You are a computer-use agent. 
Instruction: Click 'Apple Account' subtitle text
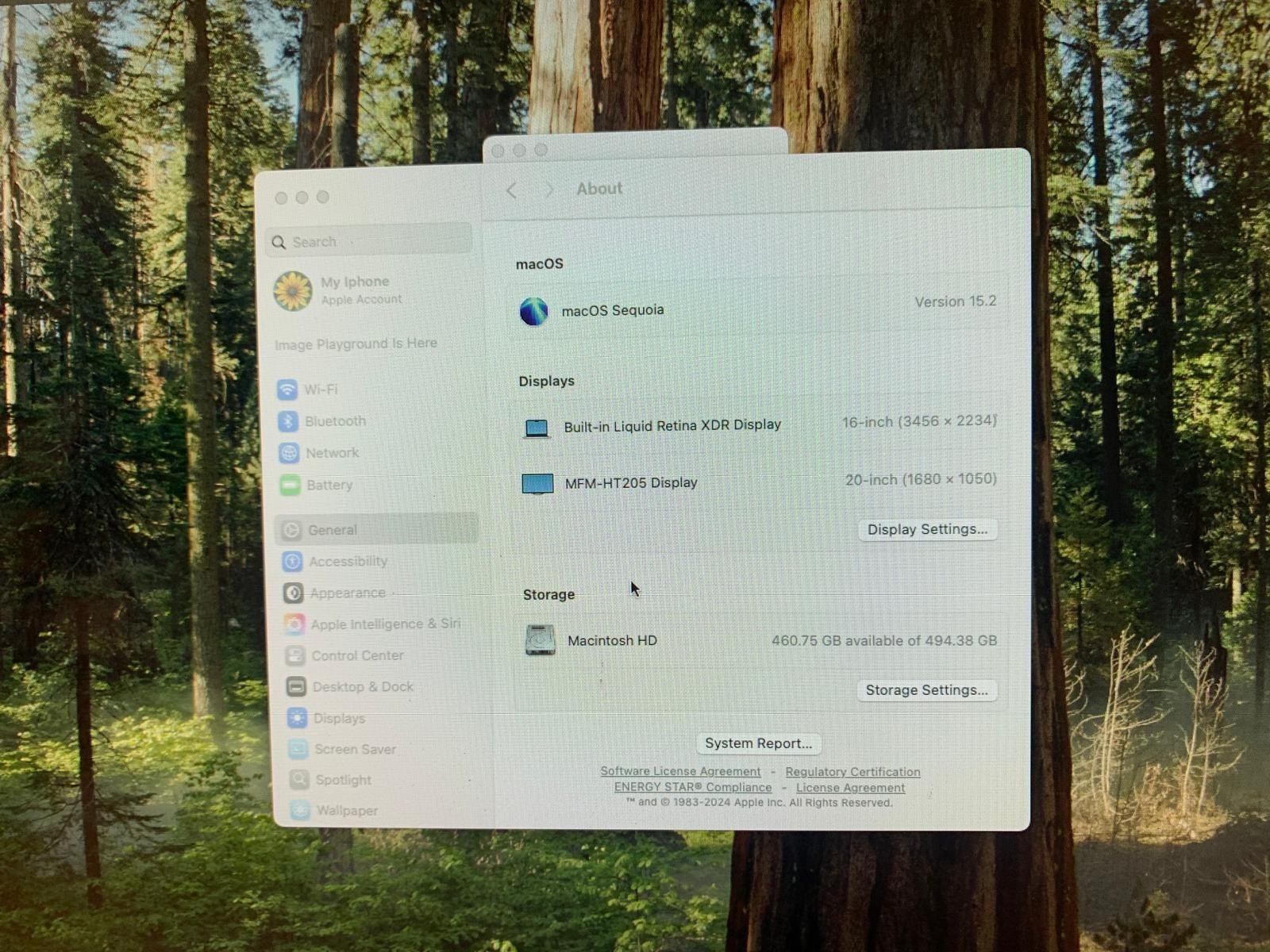(x=361, y=300)
